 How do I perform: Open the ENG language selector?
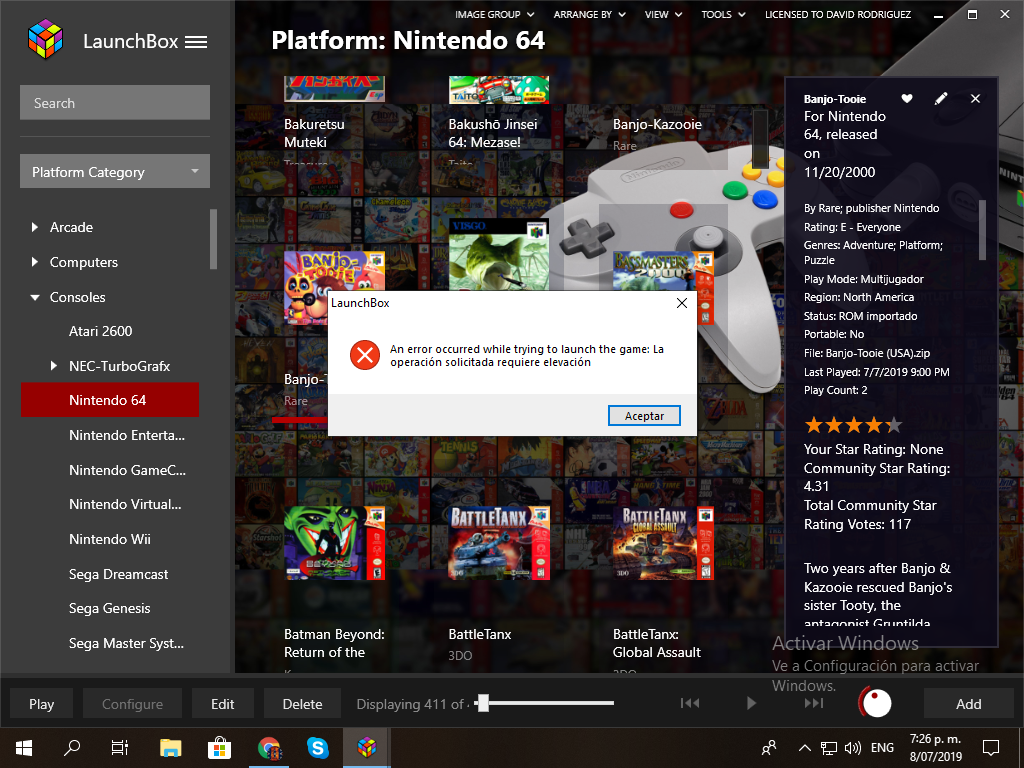pos(882,748)
